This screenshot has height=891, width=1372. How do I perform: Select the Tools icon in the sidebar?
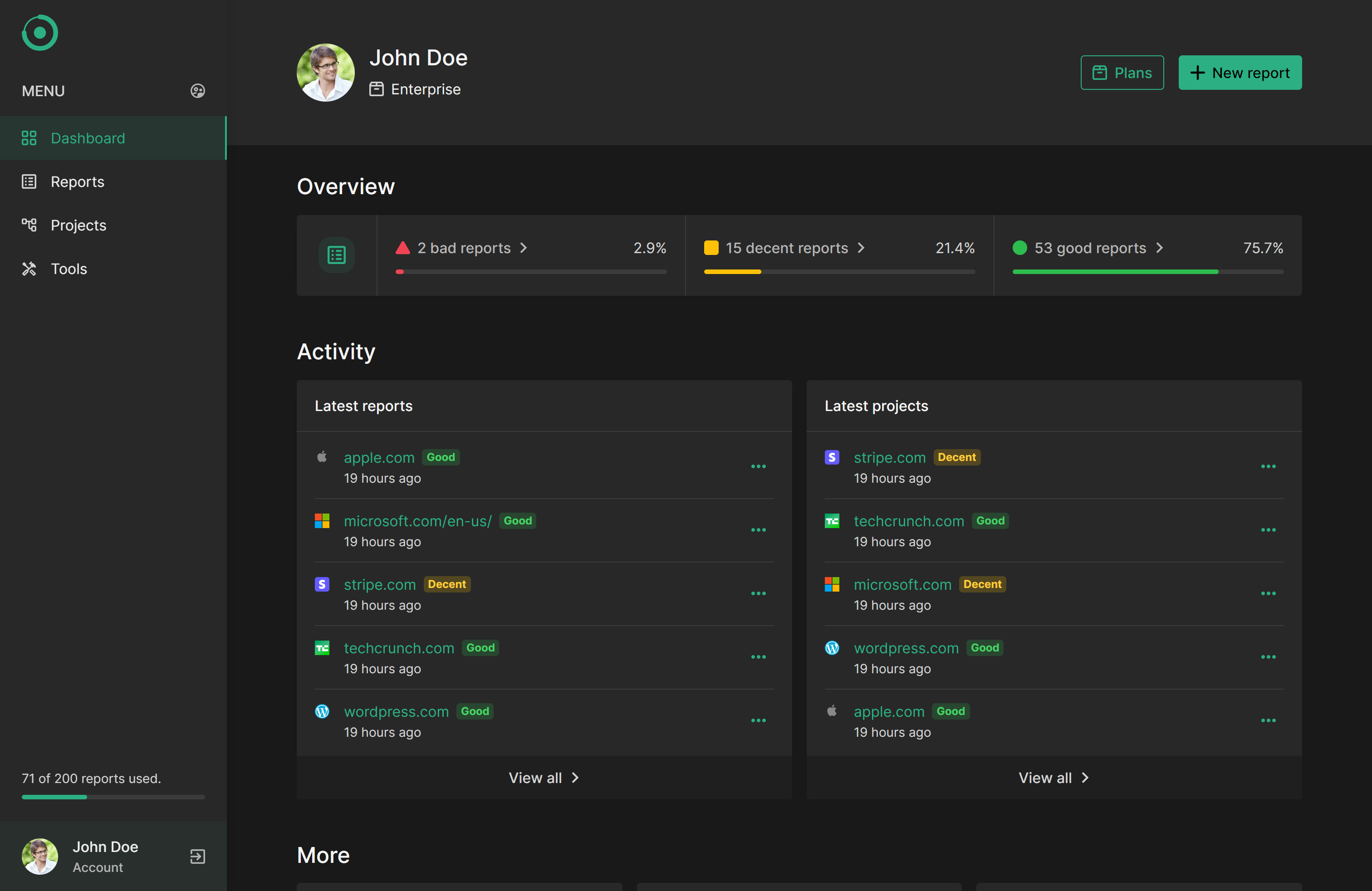[x=29, y=269]
